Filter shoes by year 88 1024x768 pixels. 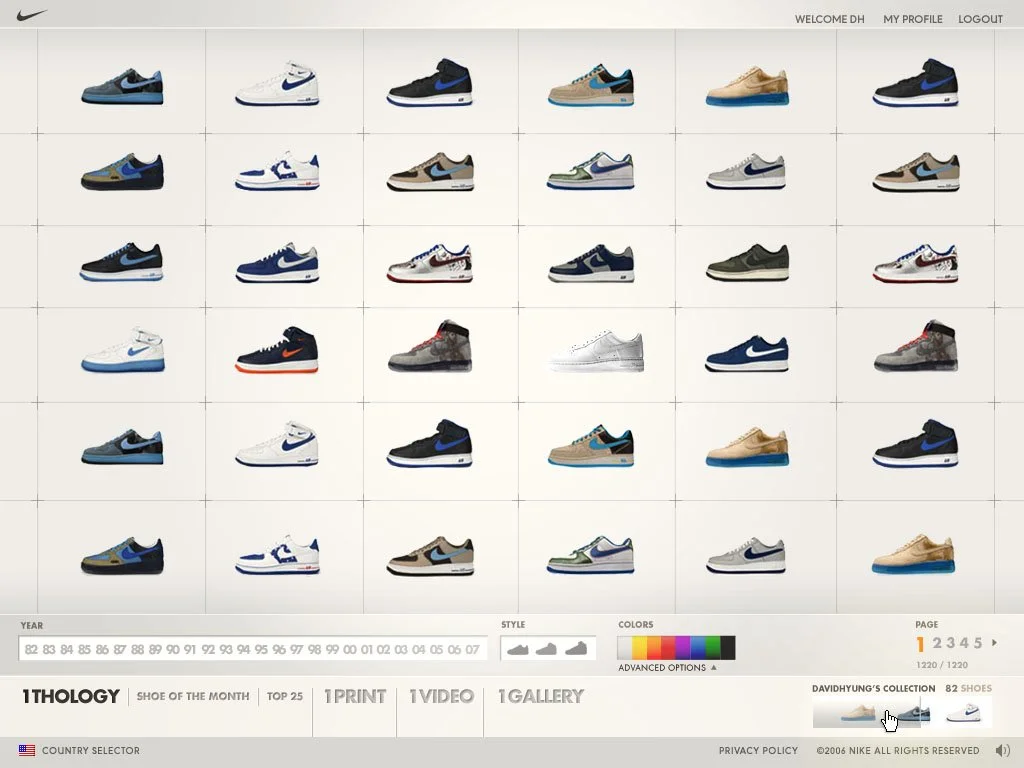point(137,650)
